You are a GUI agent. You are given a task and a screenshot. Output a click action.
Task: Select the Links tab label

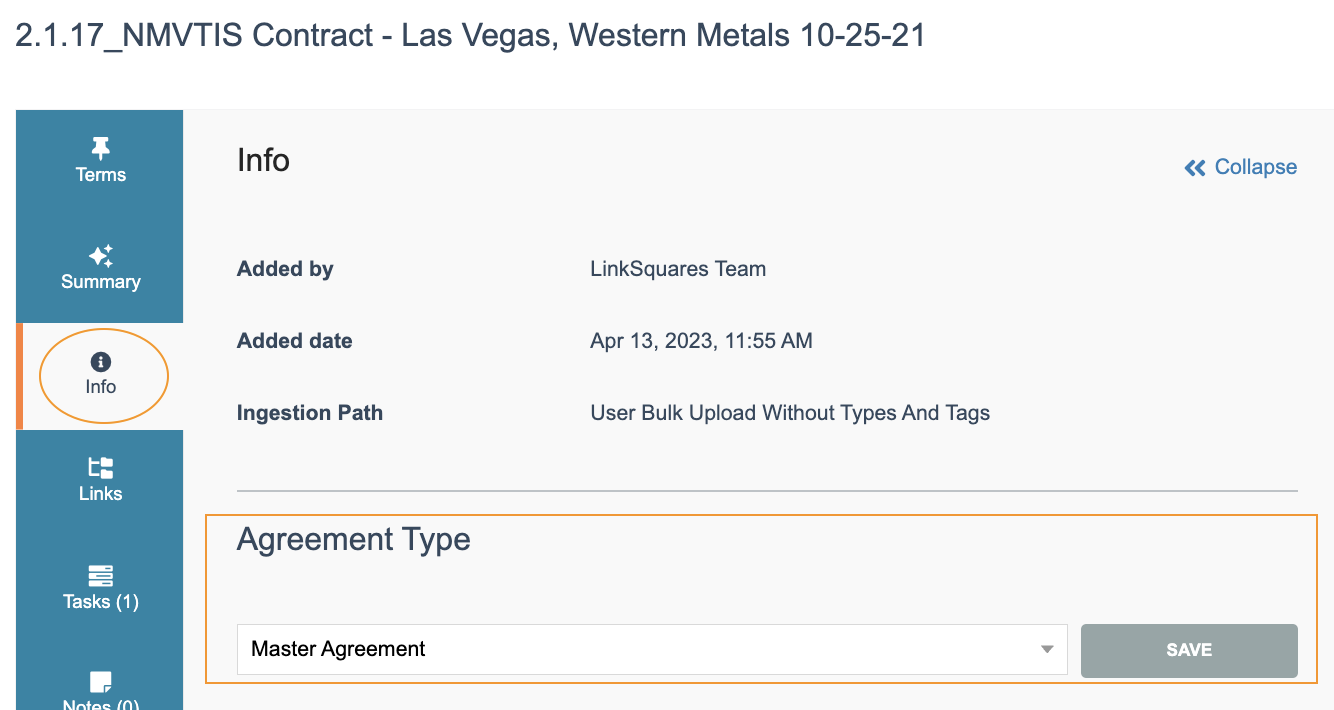tap(100, 494)
